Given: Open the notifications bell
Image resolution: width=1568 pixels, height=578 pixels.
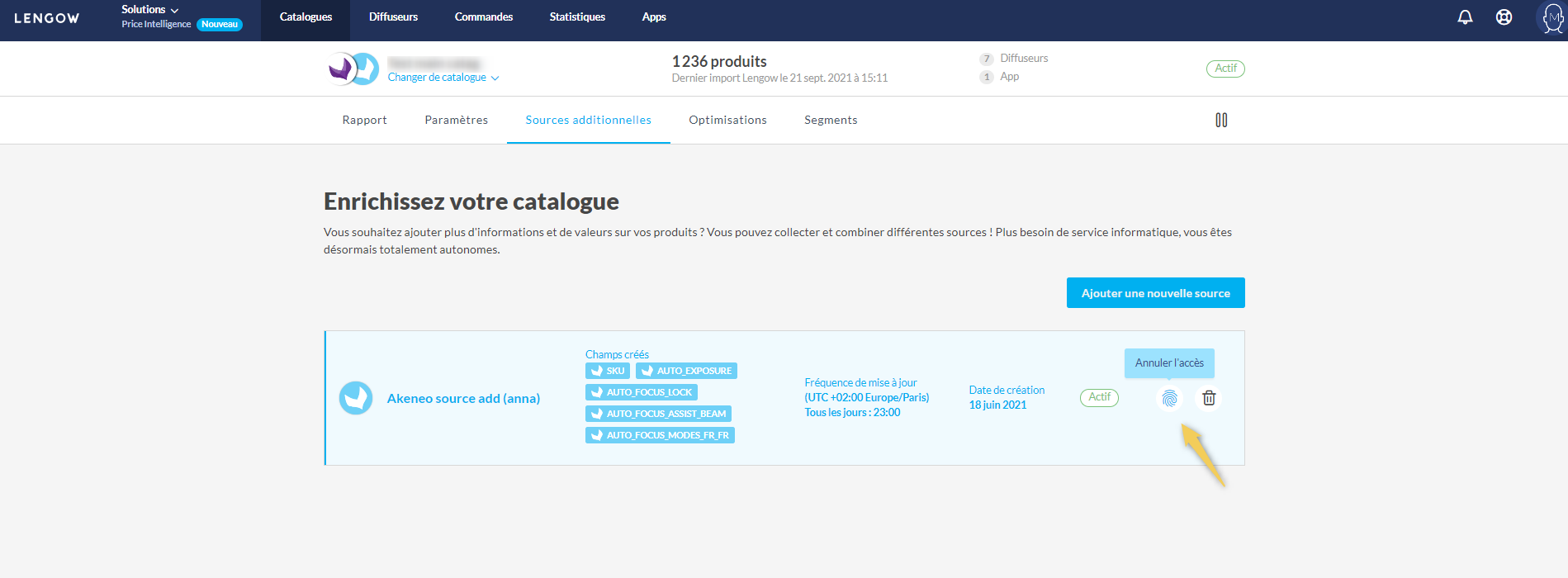Looking at the screenshot, I should (1465, 17).
